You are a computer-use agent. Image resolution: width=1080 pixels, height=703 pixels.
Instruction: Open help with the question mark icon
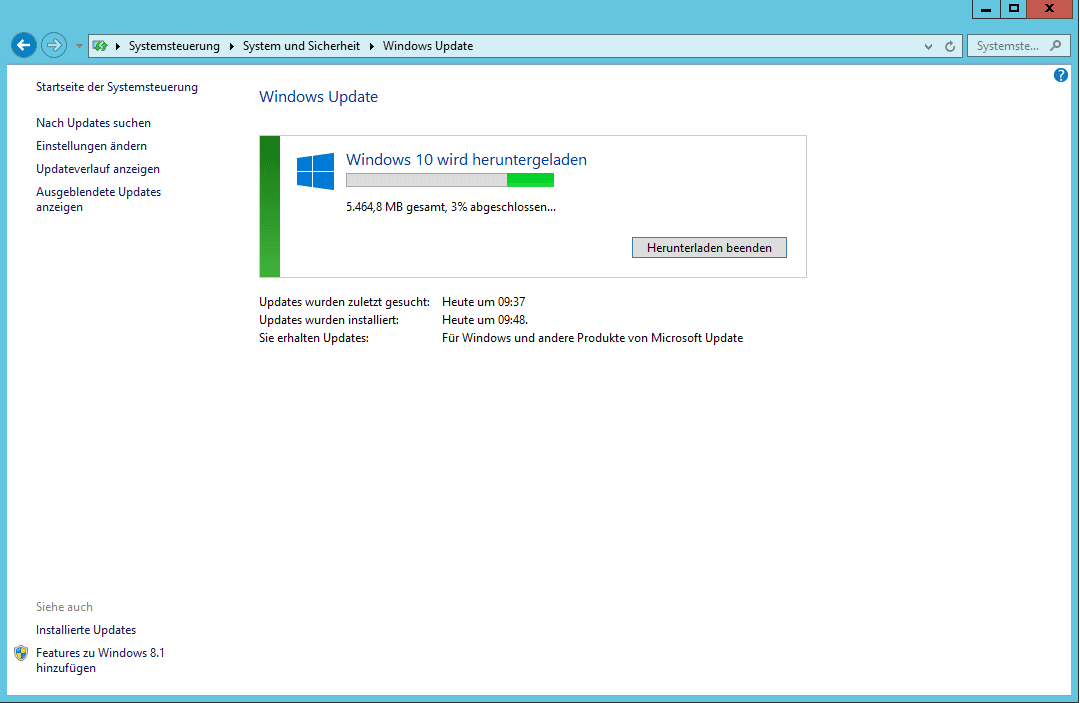(x=1061, y=75)
